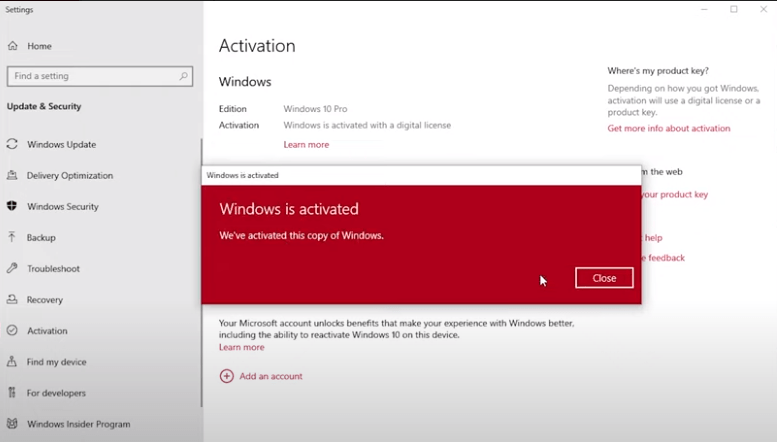Click the search magnifier icon
Image resolution: width=777 pixels, height=442 pixels.
click(183, 76)
